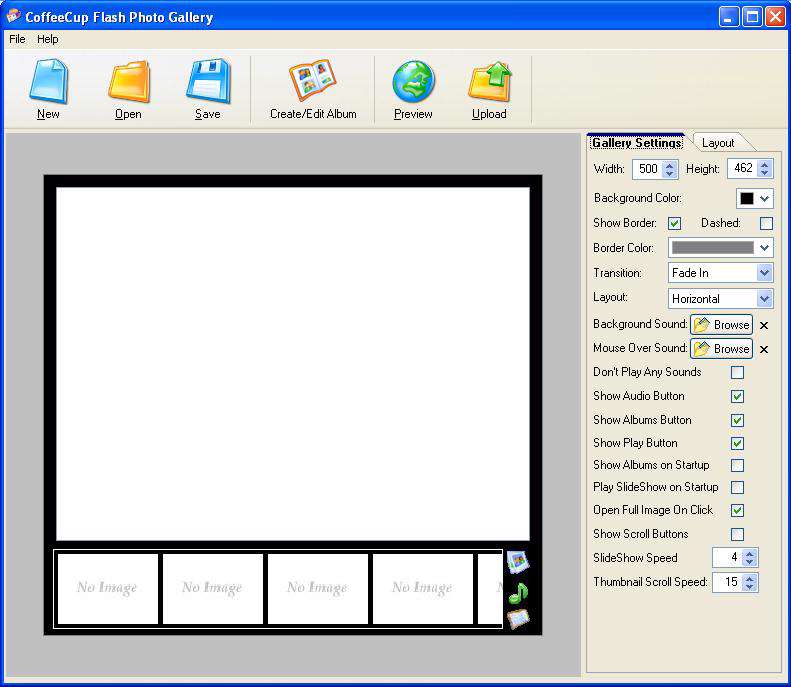The height and width of the screenshot is (687, 791).
Task: Select the second No Image thumbnail
Action: click(x=212, y=588)
